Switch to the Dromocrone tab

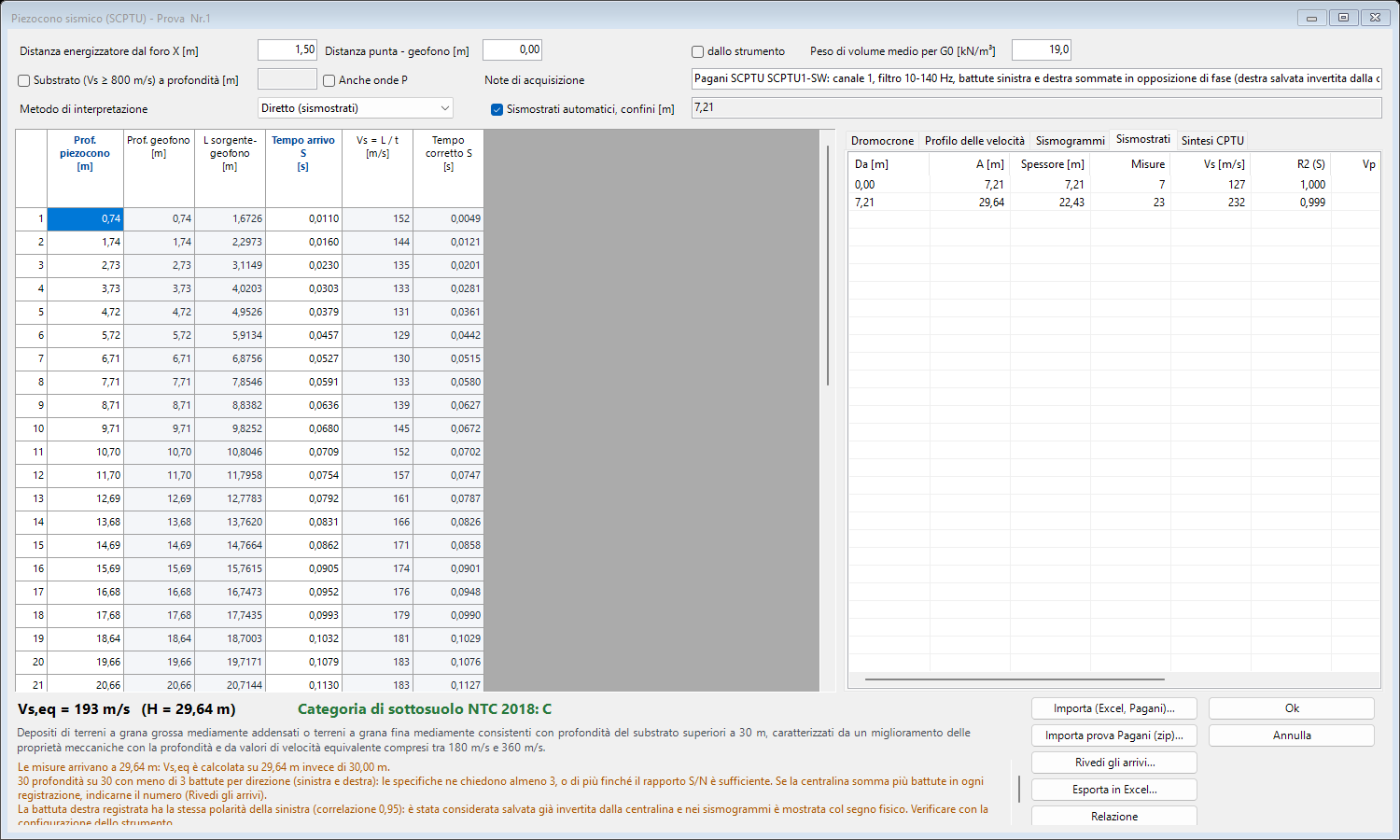pos(882,140)
